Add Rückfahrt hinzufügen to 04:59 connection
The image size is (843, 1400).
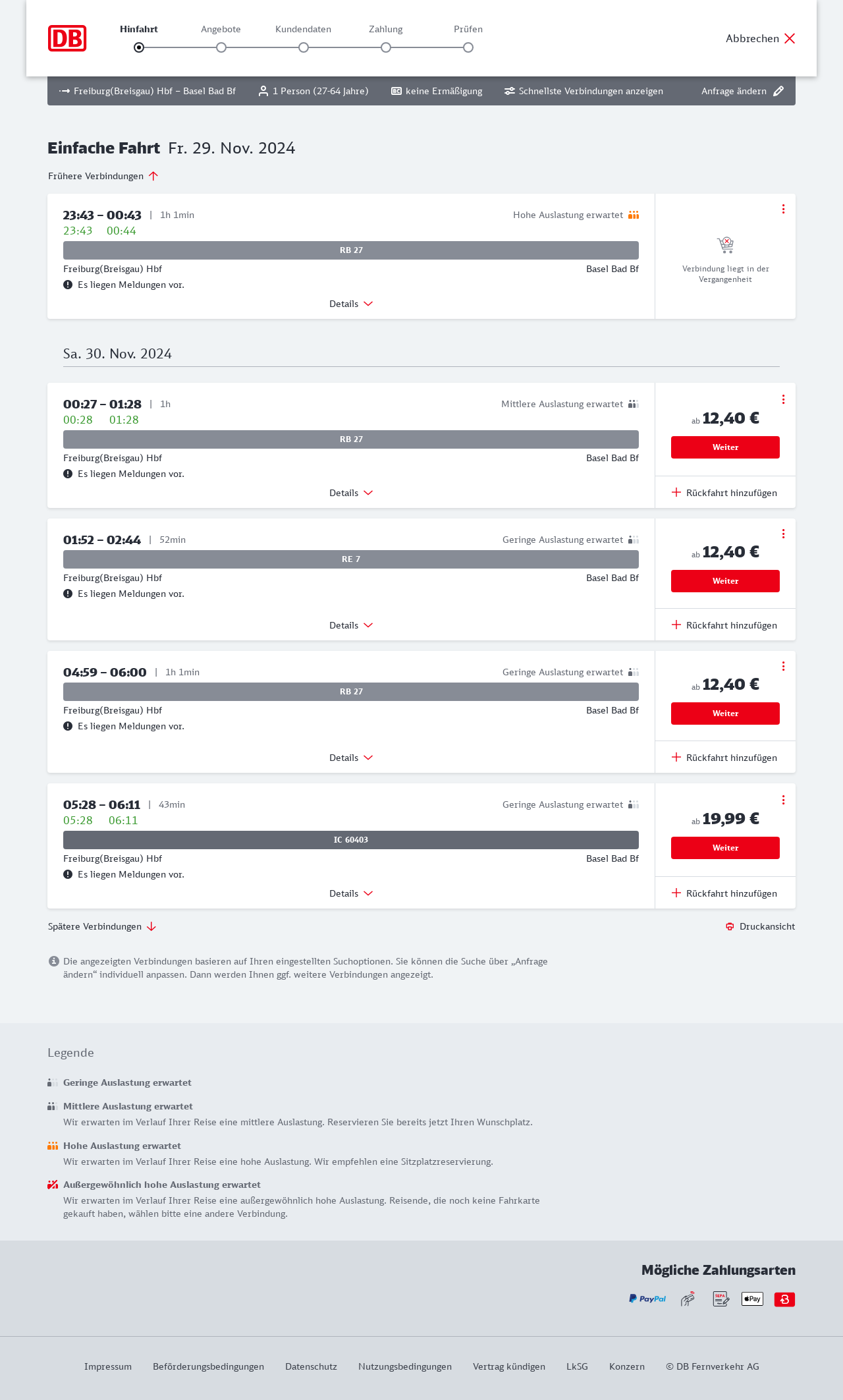pos(724,758)
